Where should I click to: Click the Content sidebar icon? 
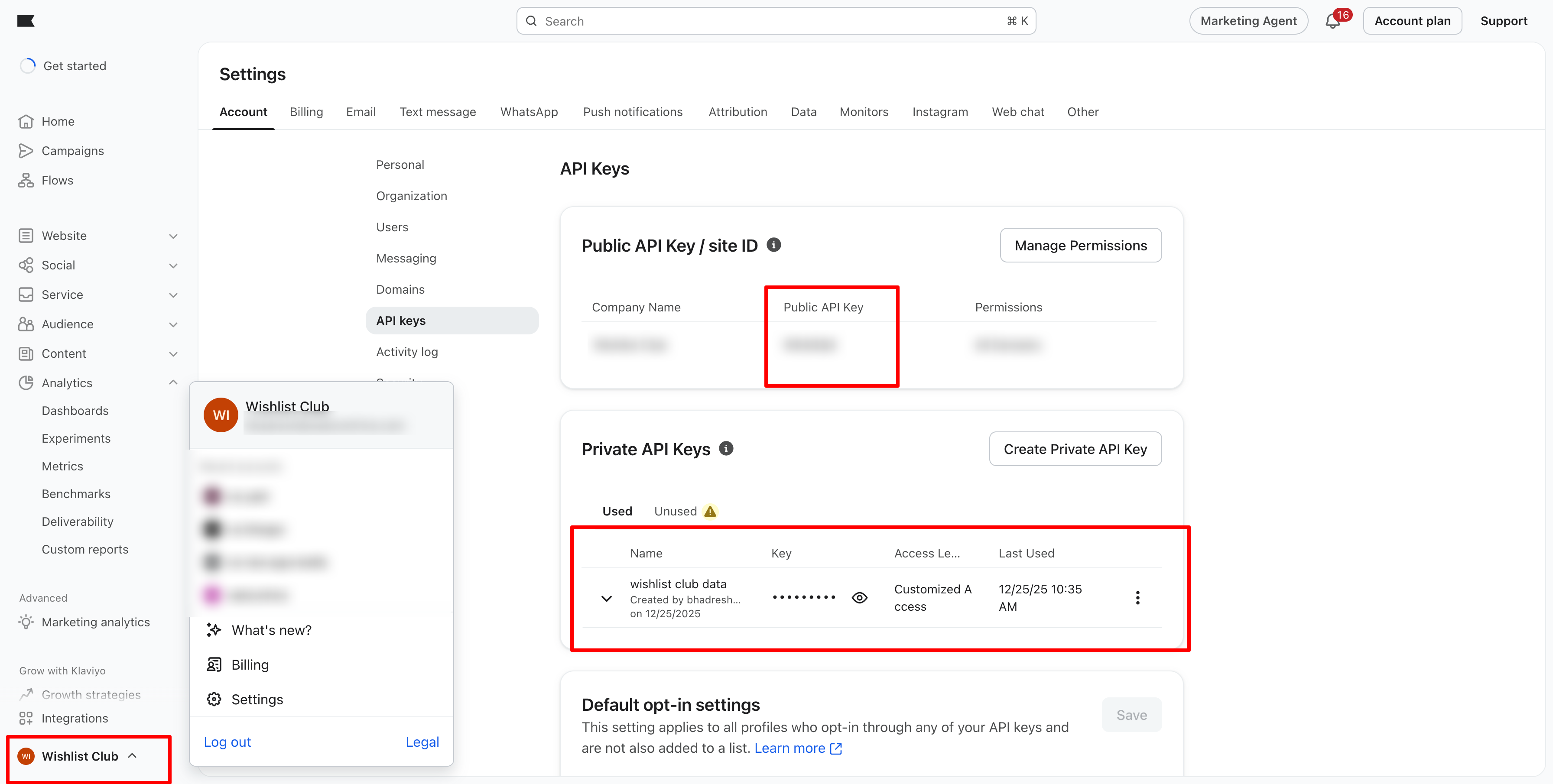click(x=26, y=354)
